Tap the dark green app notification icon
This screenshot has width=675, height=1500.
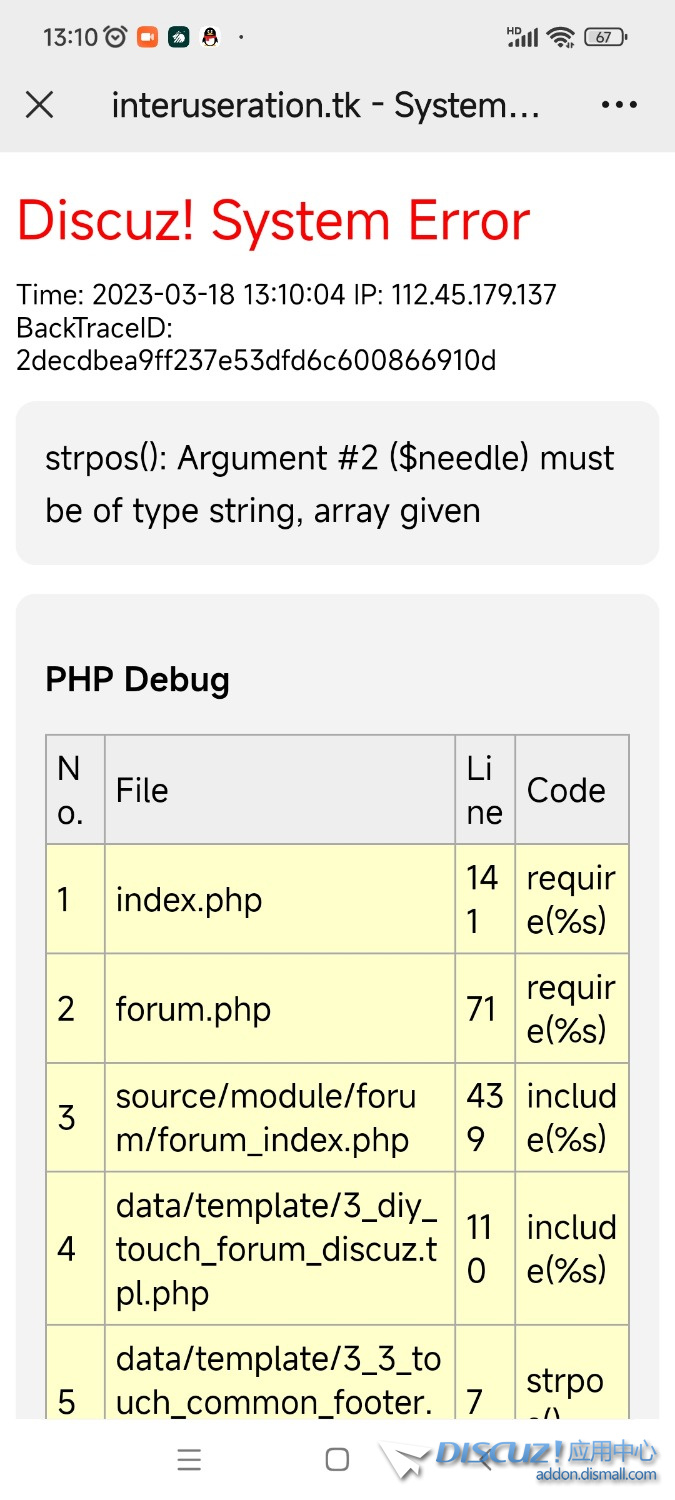click(x=179, y=38)
